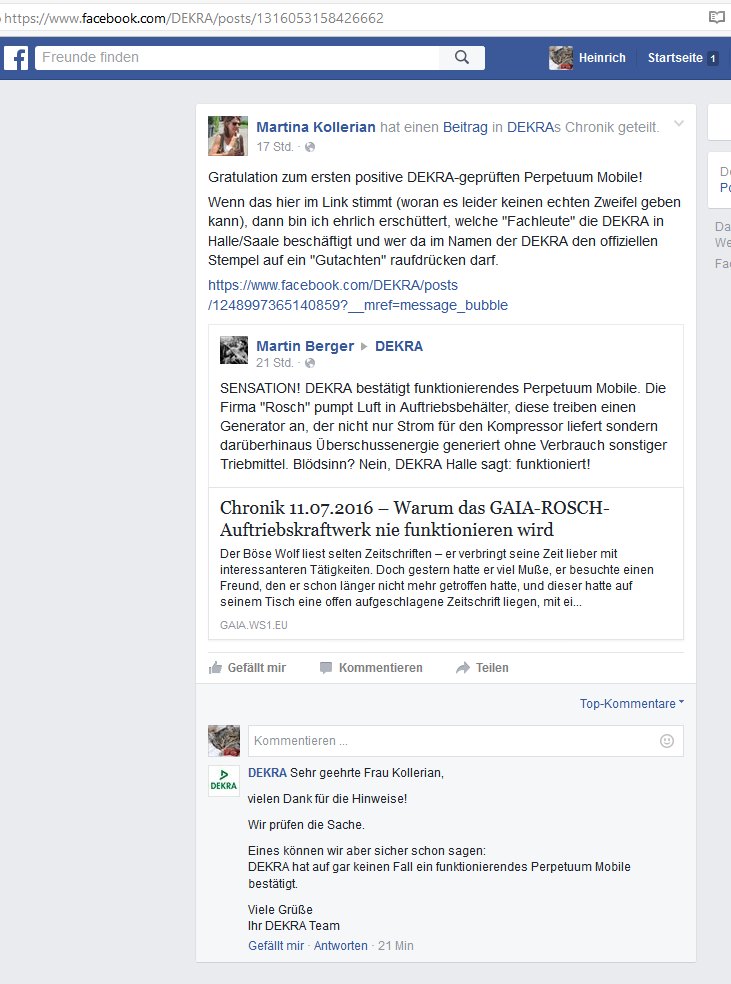Click the DEKRA logo avatar in comment
The height and width of the screenshot is (984, 731).
(x=224, y=781)
